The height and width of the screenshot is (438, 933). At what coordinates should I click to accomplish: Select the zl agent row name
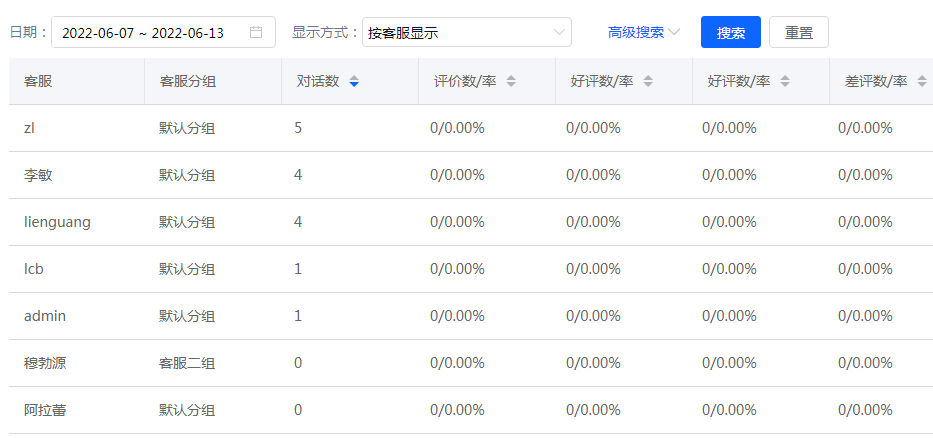pos(30,128)
